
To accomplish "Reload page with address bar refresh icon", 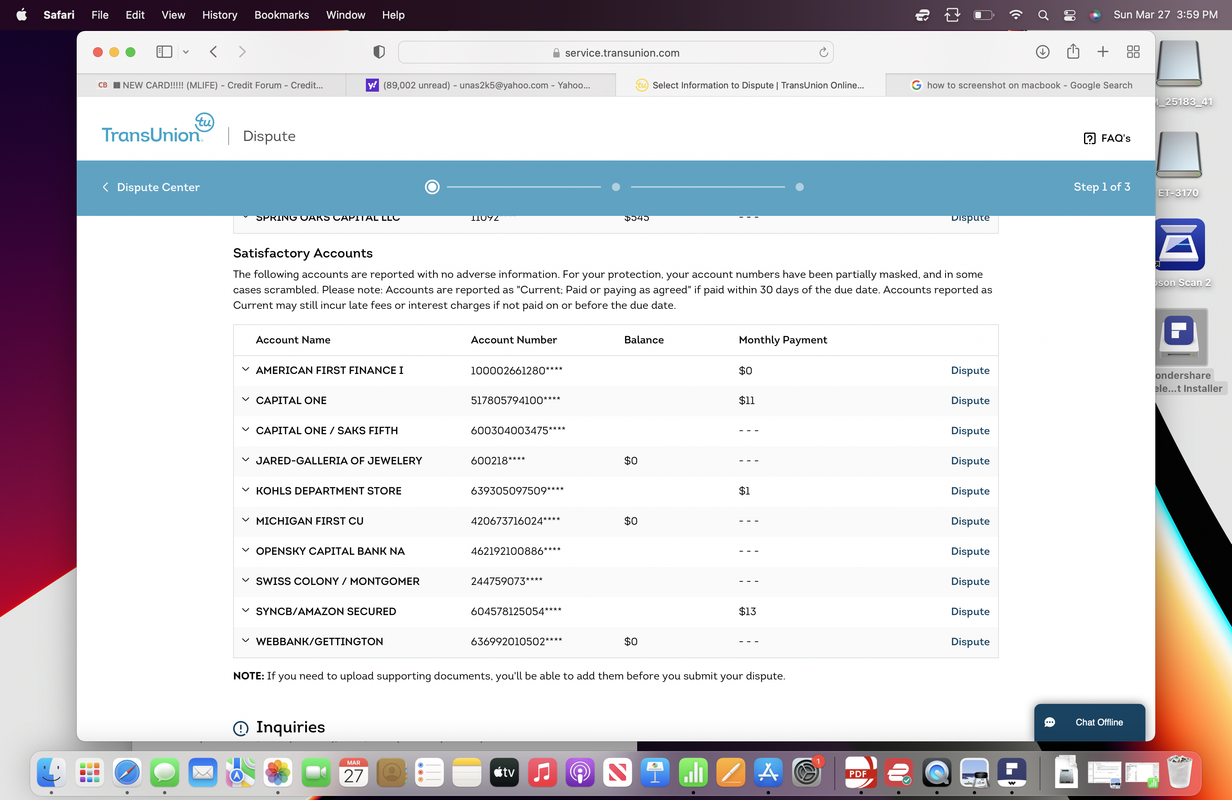I will [823, 52].
